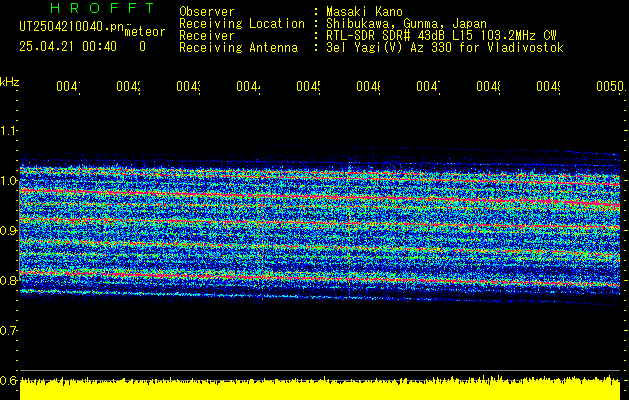This screenshot has height=400, width=629.
Task: Click the yellow signal level bar graph
Action: pyautogui.click(x=320, y=388)
